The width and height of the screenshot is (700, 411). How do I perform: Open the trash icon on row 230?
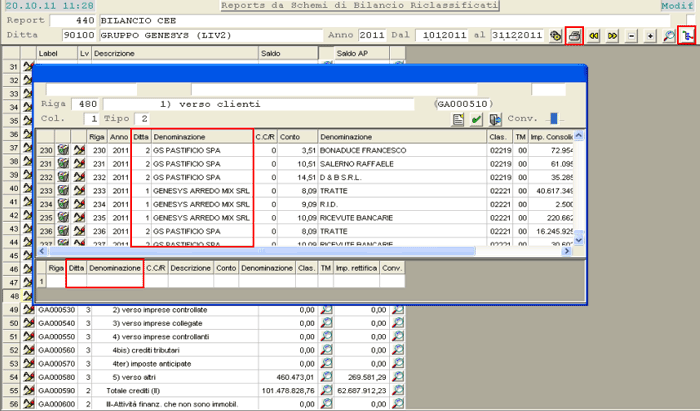[62, 151]
